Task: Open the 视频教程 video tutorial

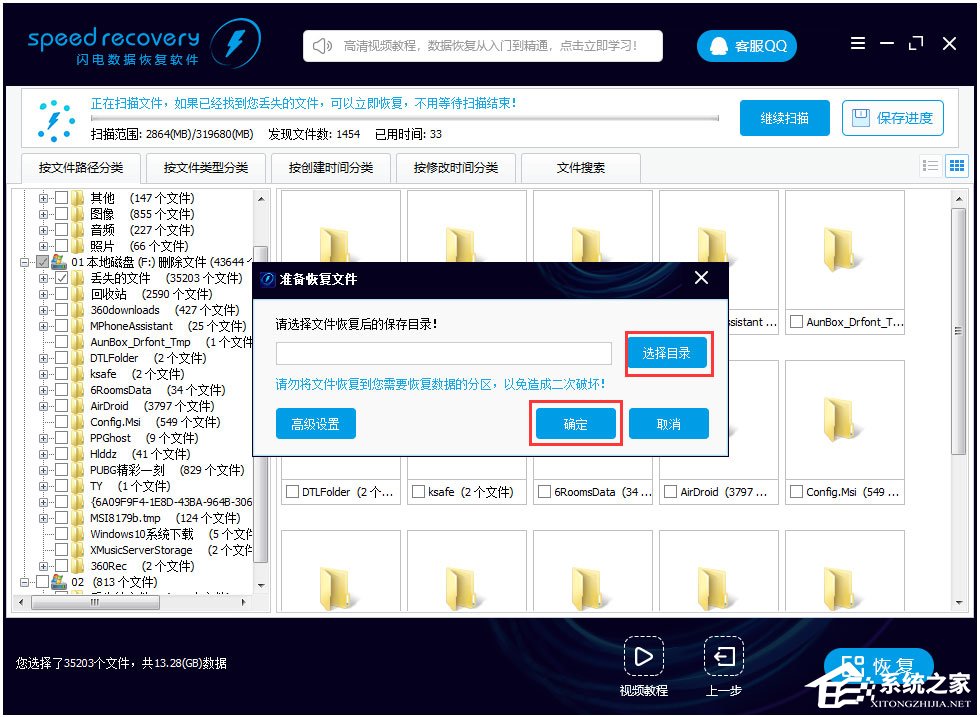Action: click(x=644, y=657)
